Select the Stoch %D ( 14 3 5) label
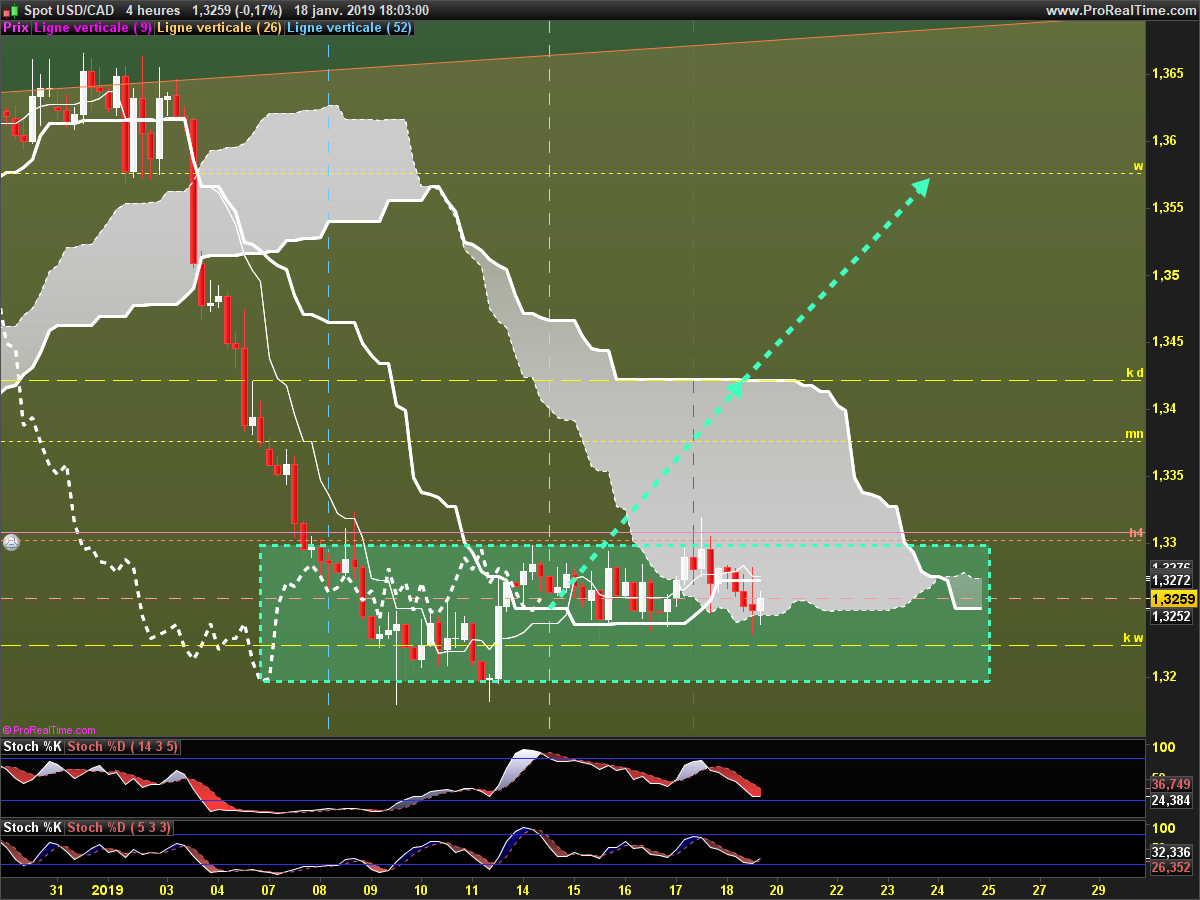This screenshot has width=1200, height=900. [123, 746]
